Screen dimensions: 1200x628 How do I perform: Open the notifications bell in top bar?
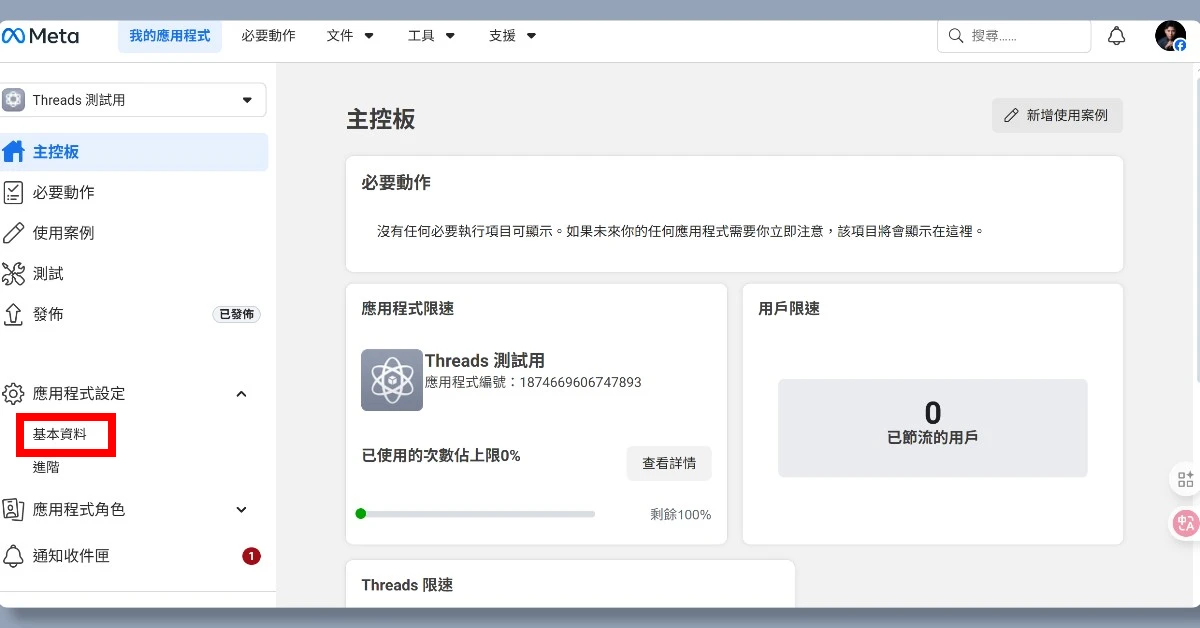pos(1116,36)
